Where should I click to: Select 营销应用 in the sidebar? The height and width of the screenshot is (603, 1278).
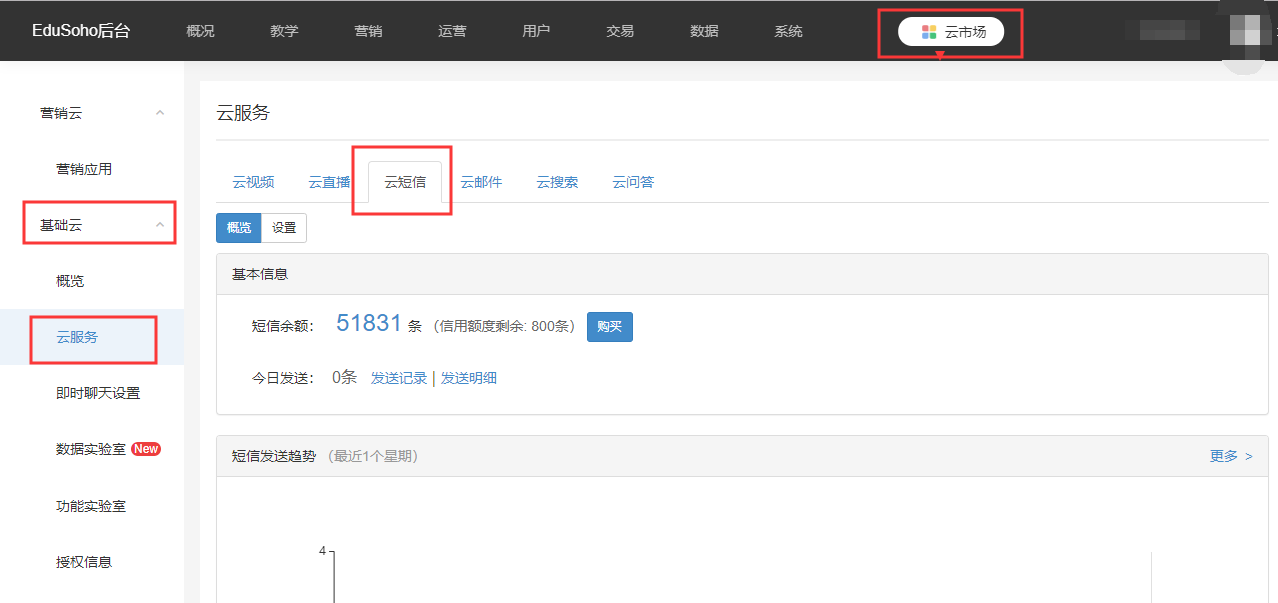(x=84, y=169)
